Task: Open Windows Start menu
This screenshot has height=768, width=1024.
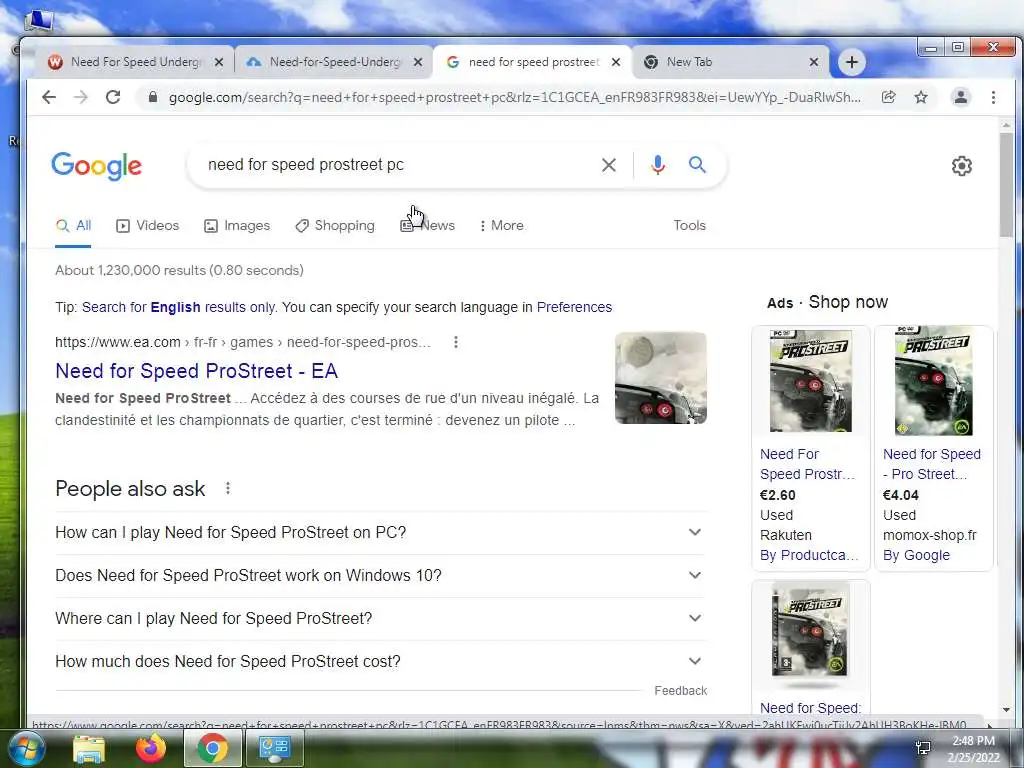Action: click(25, 748)
